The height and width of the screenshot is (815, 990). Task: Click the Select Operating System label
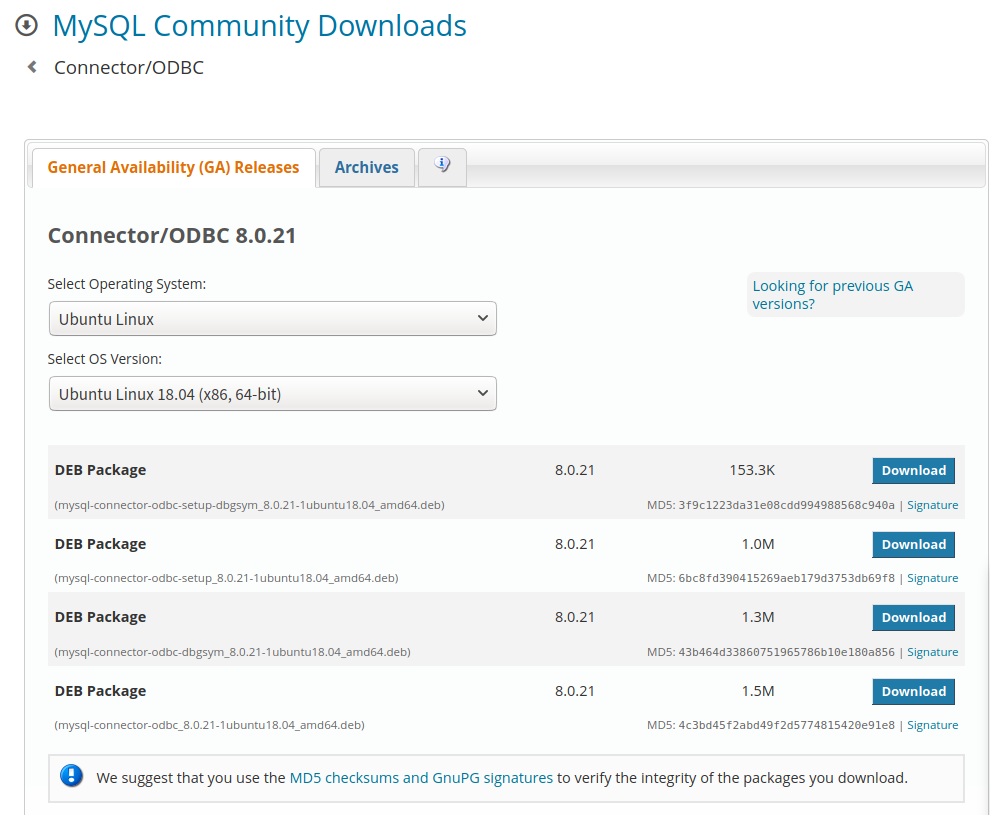click(x=127, y=284)
